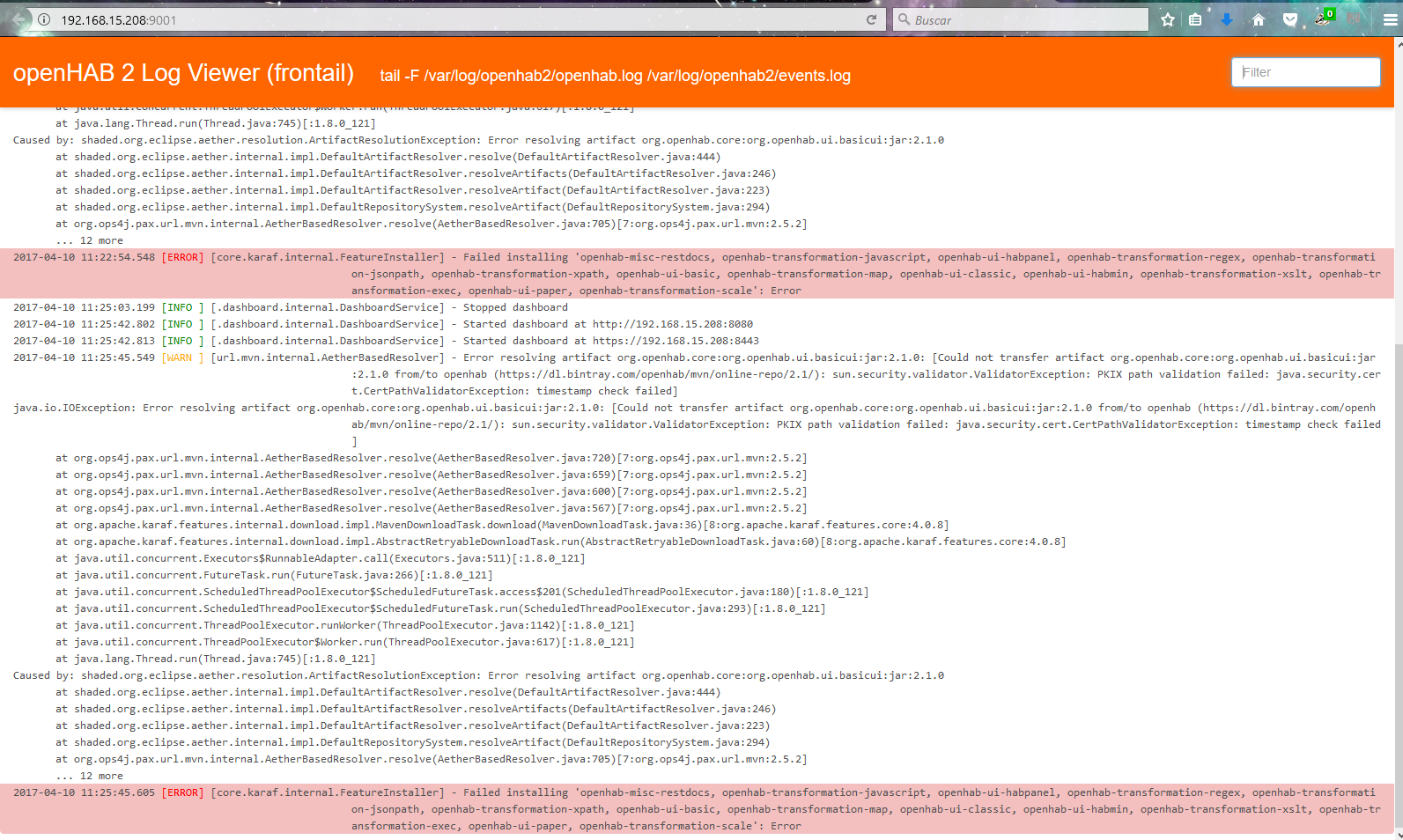This screenshot has height=840, width=1403.
Task: Reload the page with the refresh icon
Action: click(871, 19)
